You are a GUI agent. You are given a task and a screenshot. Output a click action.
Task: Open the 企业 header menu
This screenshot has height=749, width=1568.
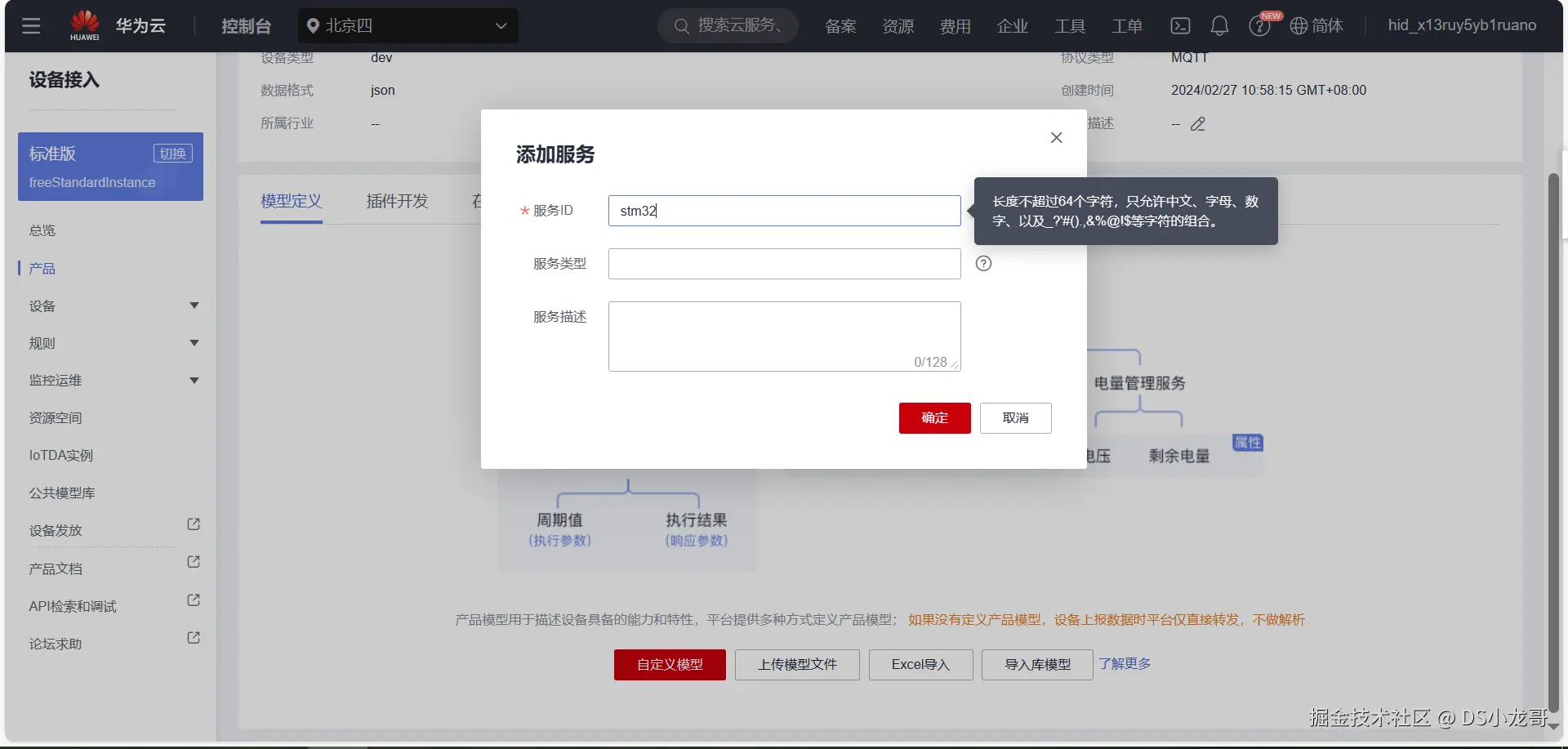(1012, 26)
